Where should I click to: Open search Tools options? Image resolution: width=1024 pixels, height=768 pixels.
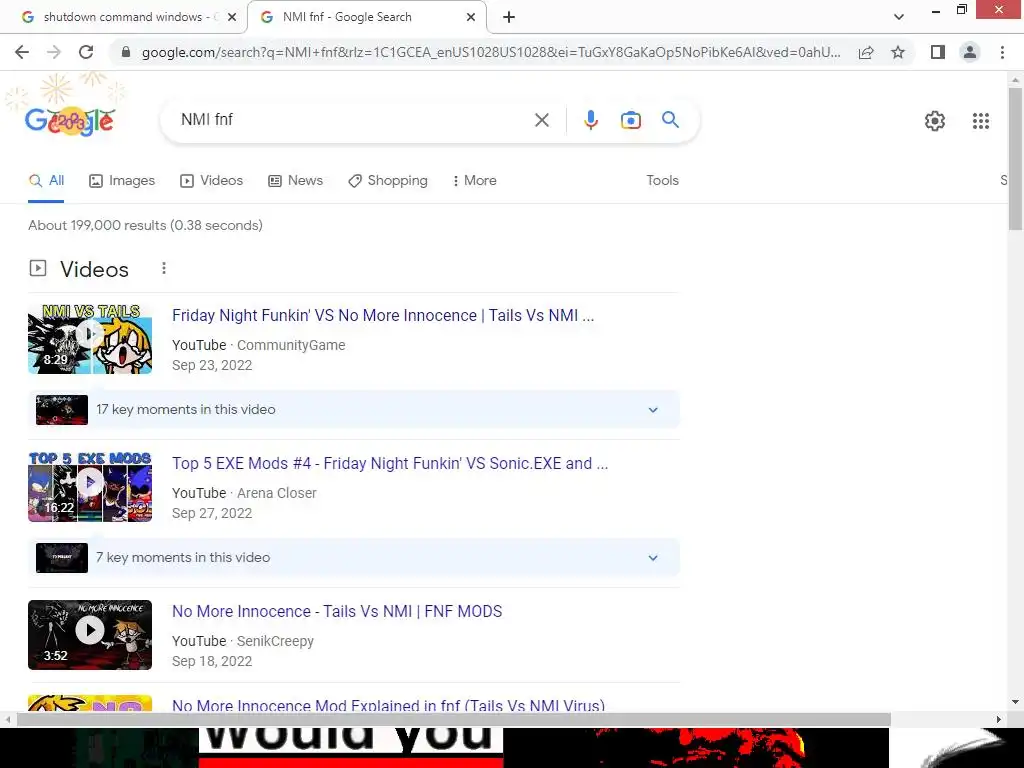pyautogui.click(x=662, y=181)
